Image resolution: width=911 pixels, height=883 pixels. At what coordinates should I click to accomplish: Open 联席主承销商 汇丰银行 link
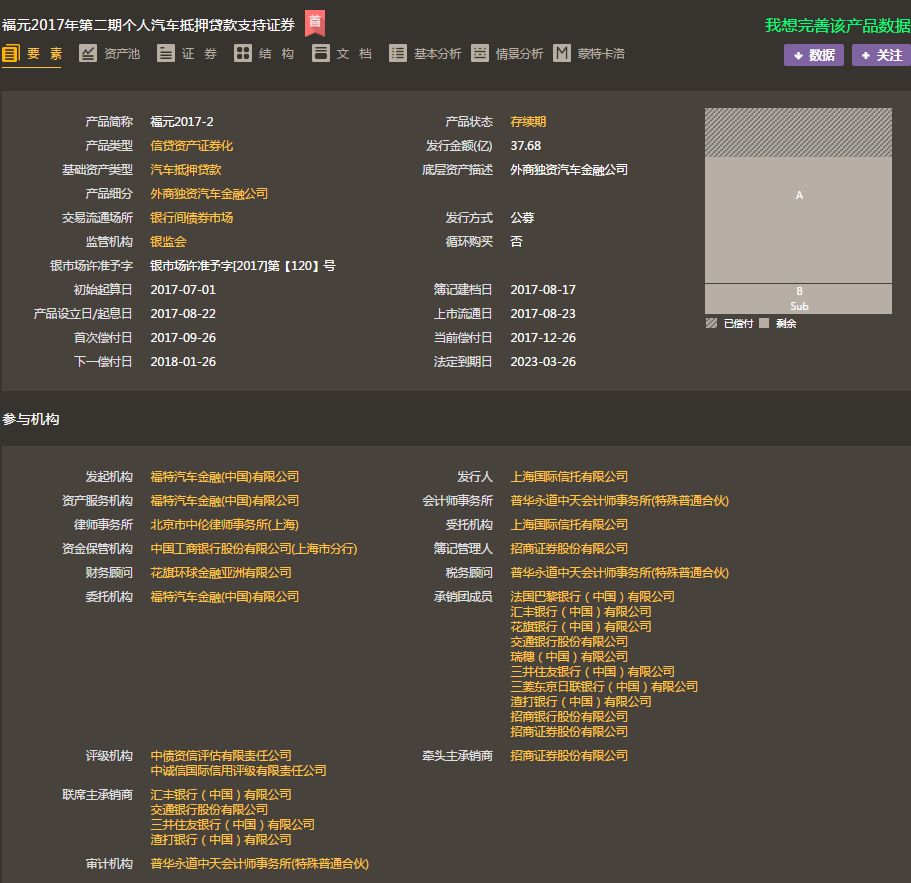(x=221, y=795)
